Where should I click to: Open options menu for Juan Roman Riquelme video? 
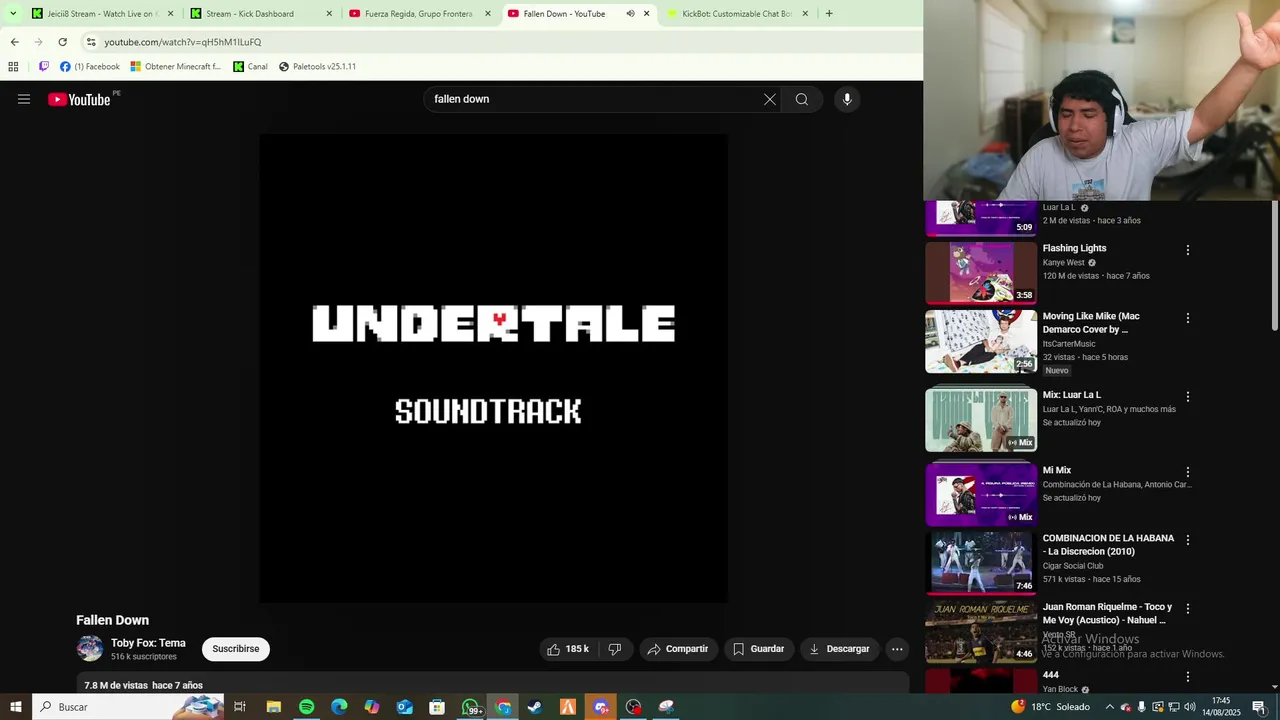pos(1188,608)
